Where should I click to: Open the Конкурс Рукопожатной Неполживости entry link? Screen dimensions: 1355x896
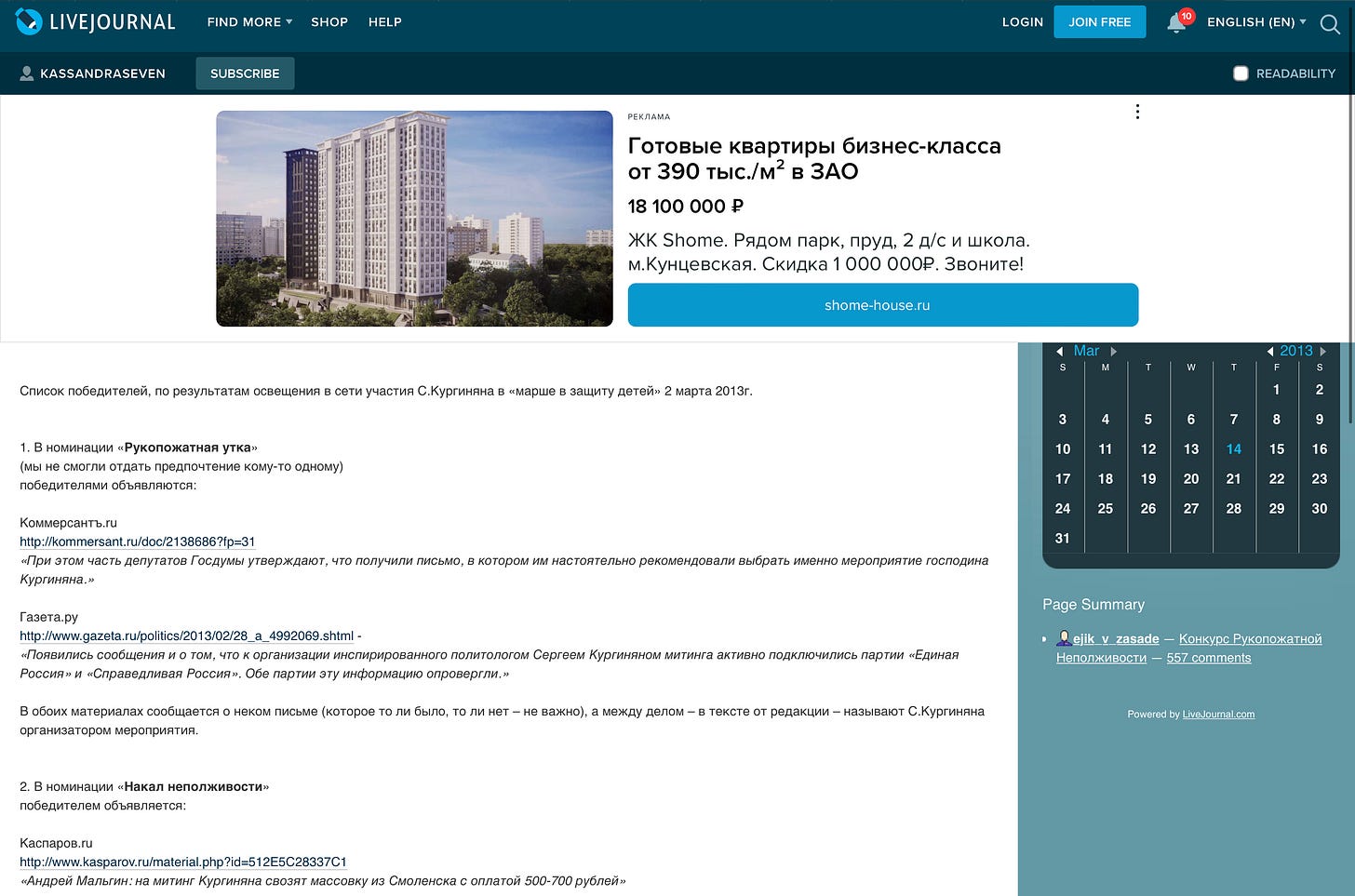[1189, 648]
